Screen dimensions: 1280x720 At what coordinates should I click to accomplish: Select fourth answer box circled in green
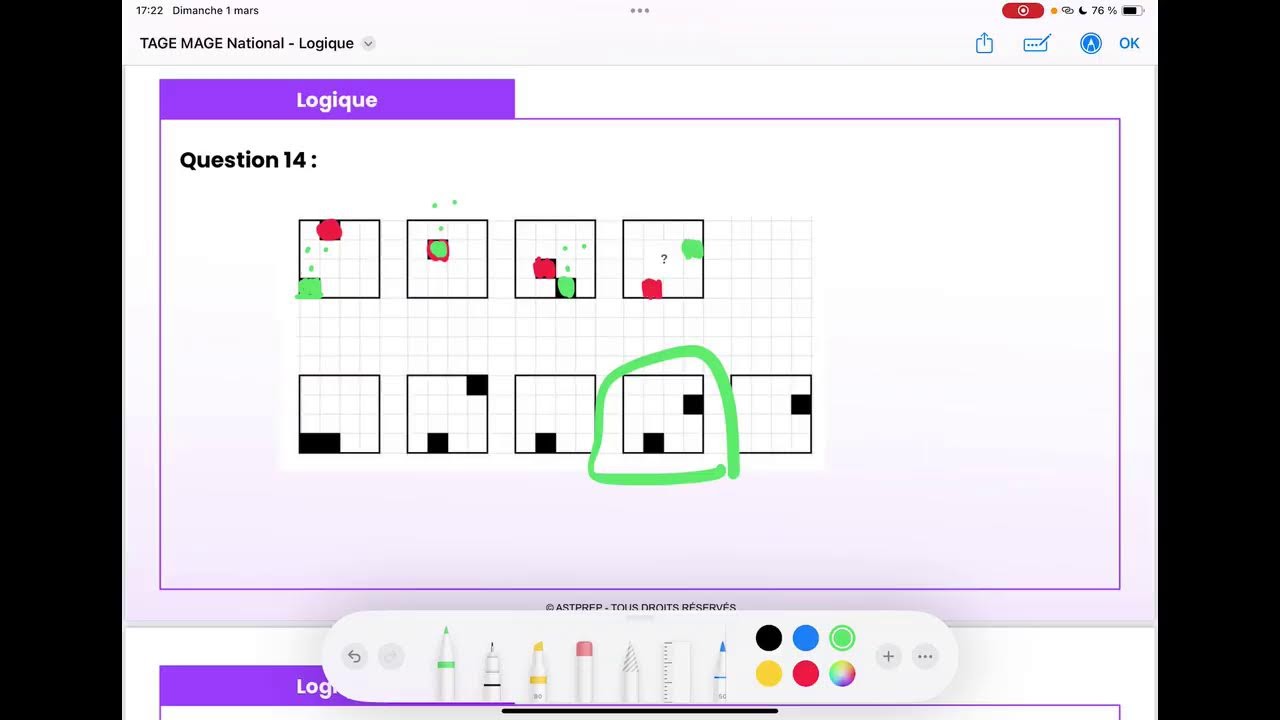click(x=663, y=414)
